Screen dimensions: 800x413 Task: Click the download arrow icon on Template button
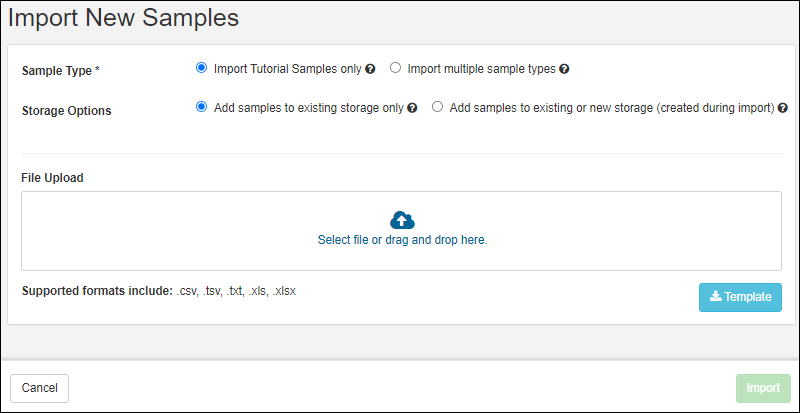point(715,297)
